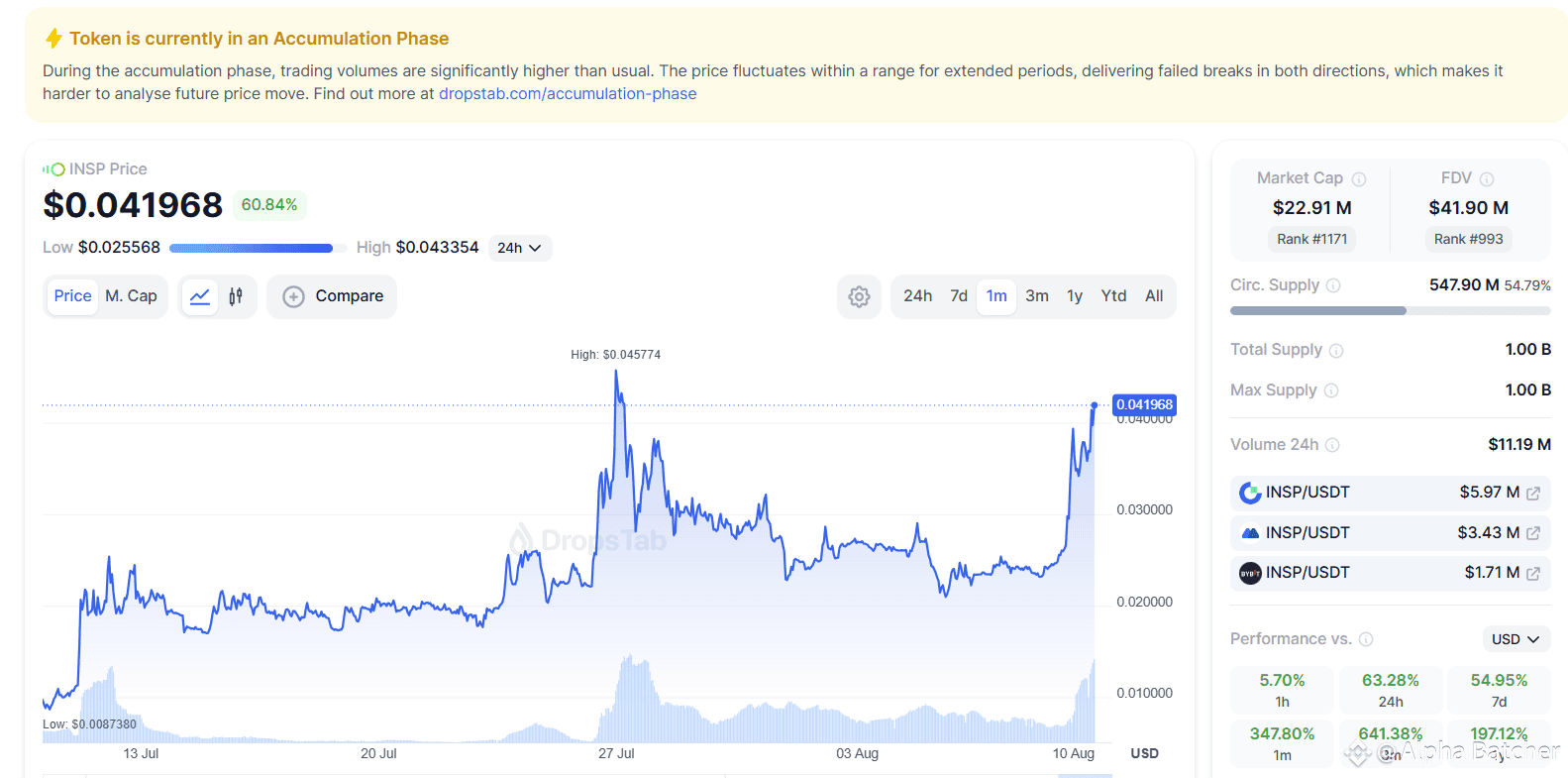Click the INSP Price token icon
The height and width of the screenshot is (778, 1568).
pos(53,169)
